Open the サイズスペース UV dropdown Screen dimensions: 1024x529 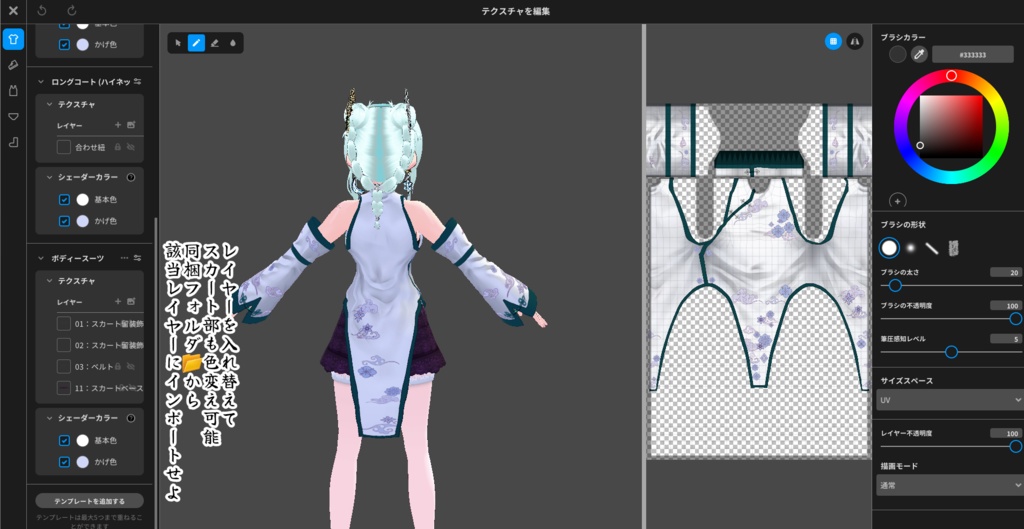pyautogui.click(x=950, y=400)
